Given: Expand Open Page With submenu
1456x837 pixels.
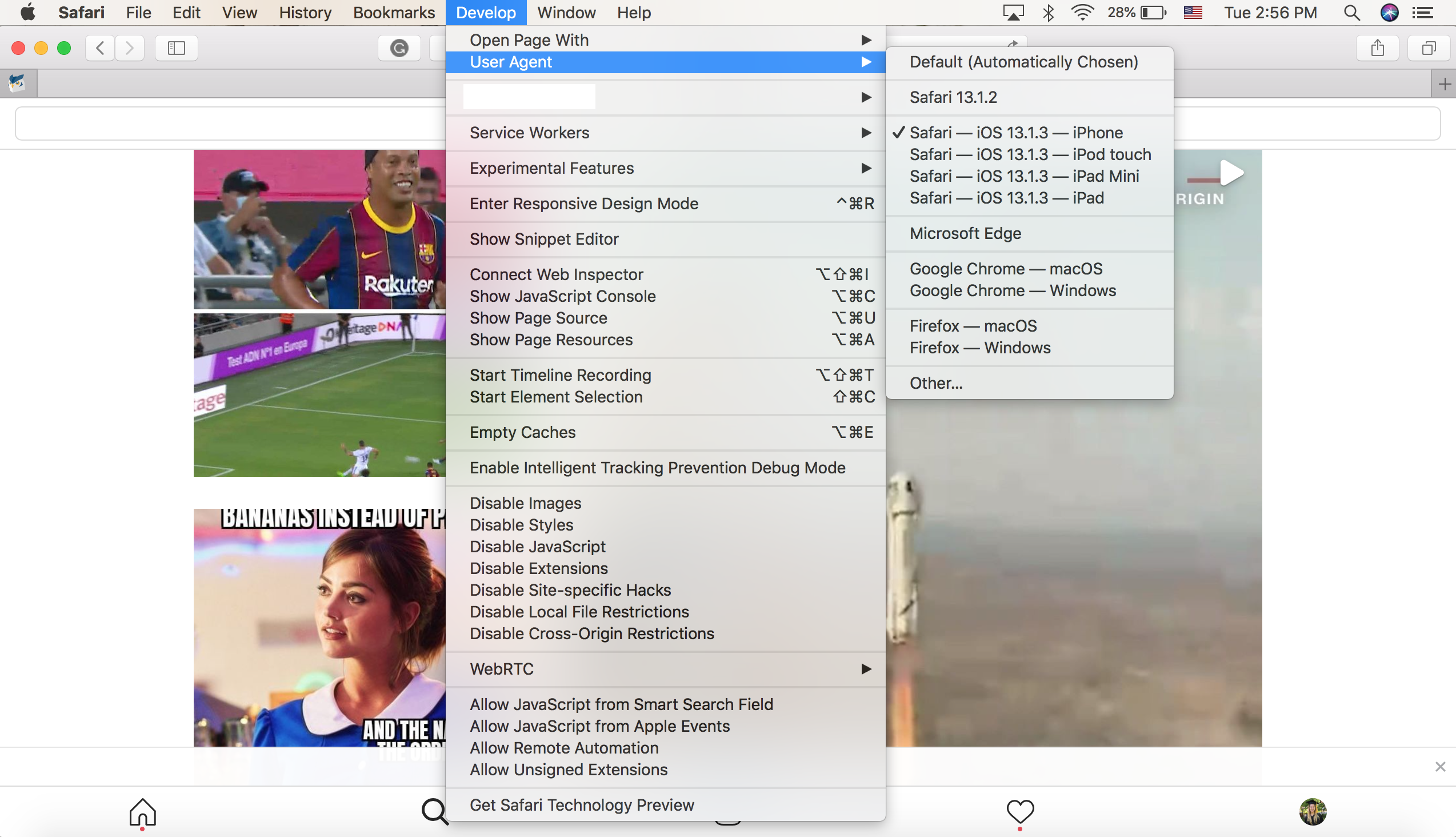Looking at the screenshot, I should click(x=665, y=40).
